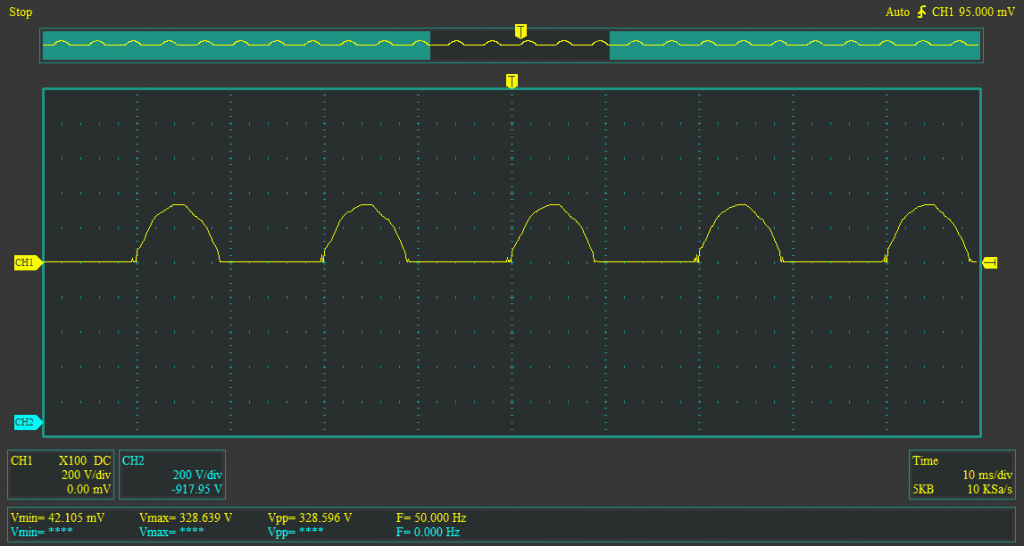Select the yellow CH1 ground level marker
This screenshot has height=546, width=1024.
[x=26, y=262]
